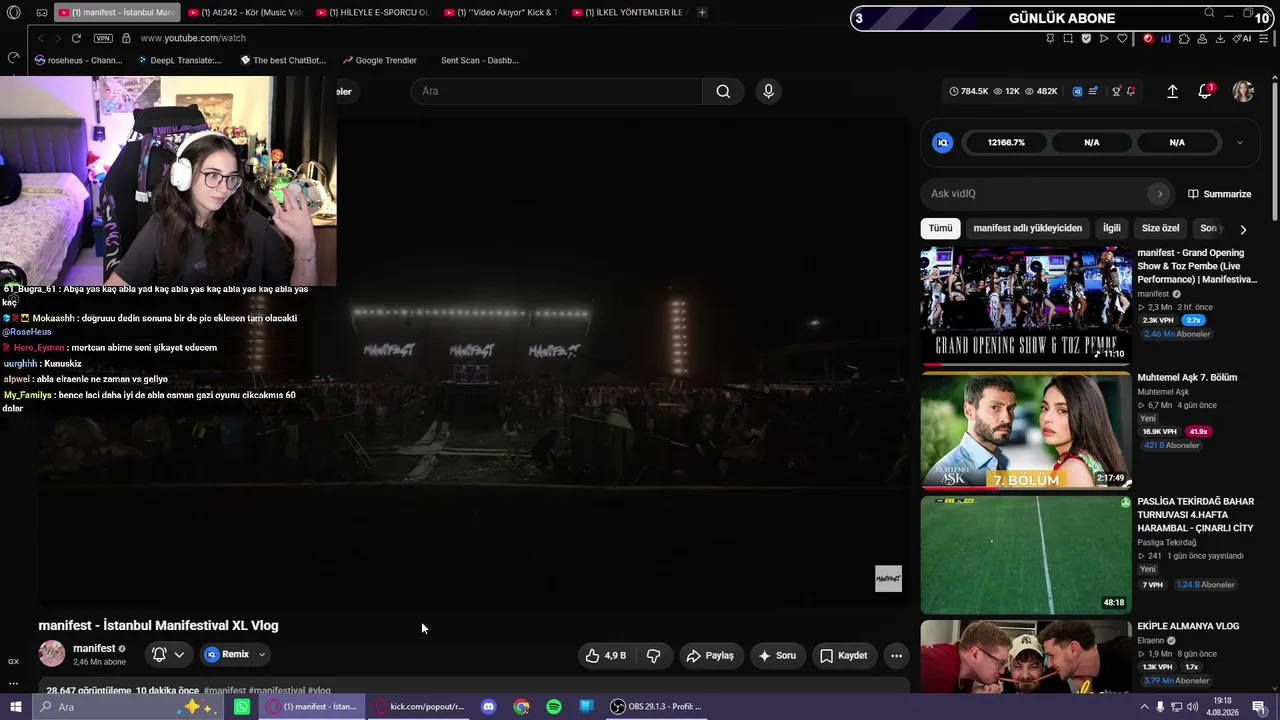1280x720 pixels.
Task: Expand the vidIQ stats panel chevron
Action: pyautogui.click(x=1240, y=142)
